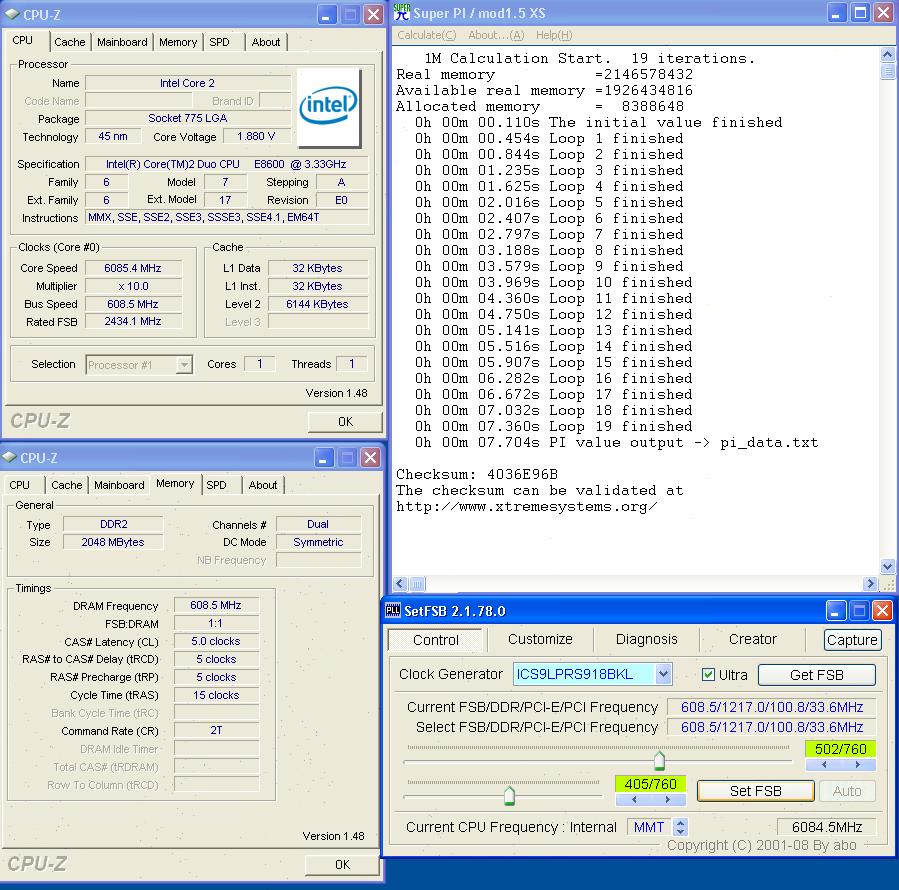This screenshot has width=899, height=890.
Task: Click right arrow under 502/760 value
Action: (x=858, y=764)
